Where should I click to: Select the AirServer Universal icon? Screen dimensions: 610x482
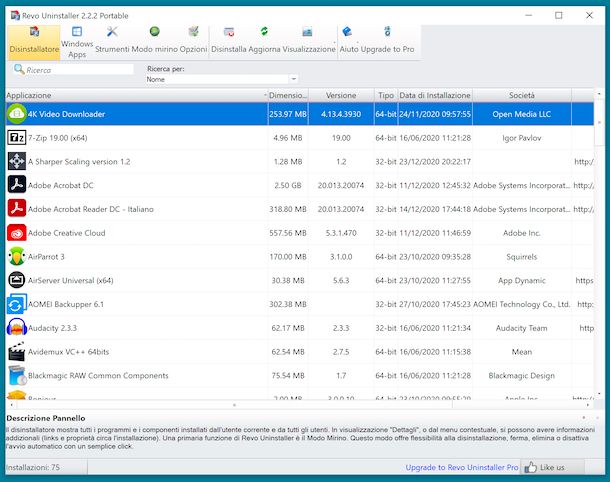[x=16, y=280]
